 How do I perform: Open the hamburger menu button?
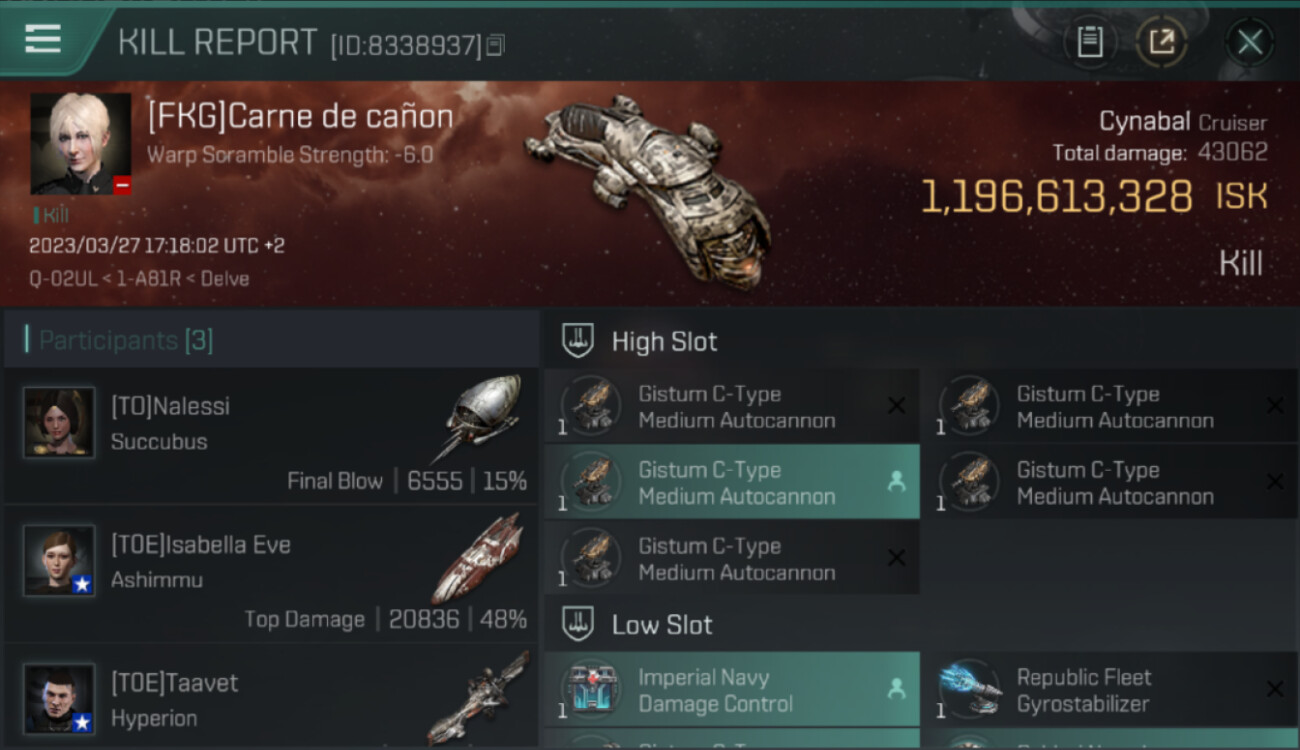pyautogui.click(x=42, y=39)
